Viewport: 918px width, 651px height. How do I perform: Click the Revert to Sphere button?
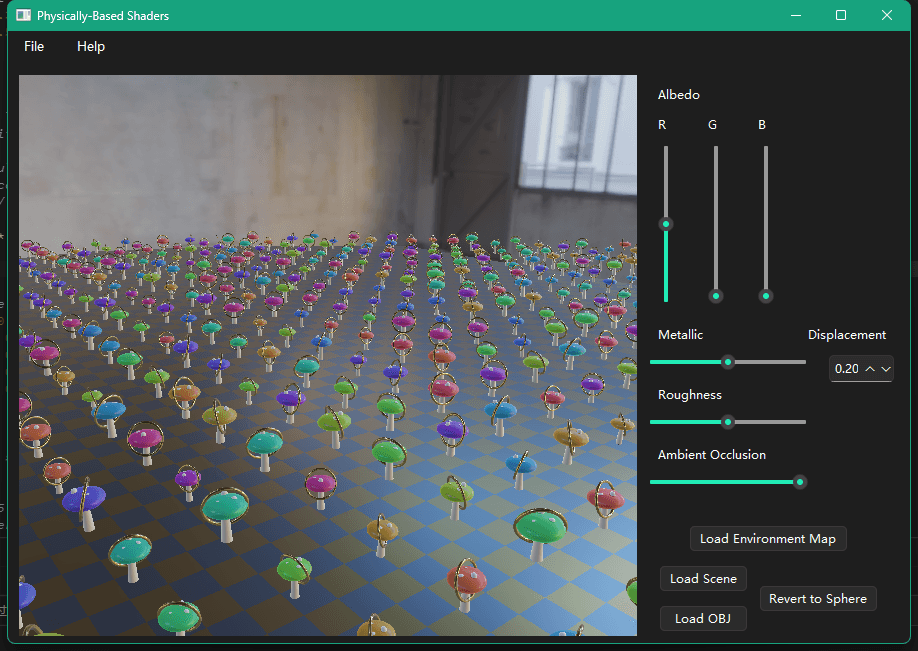click(x=818, y=598)
